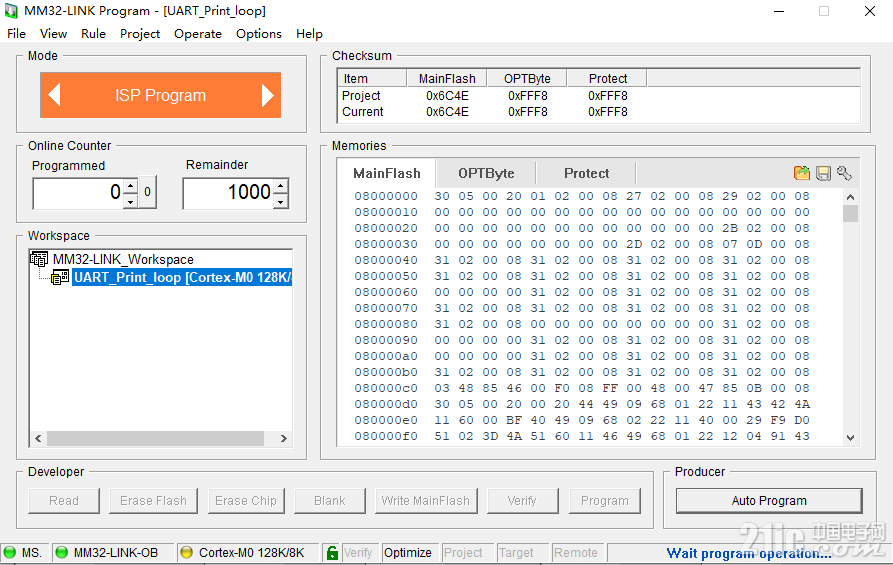
Task: Select UART_Print_loop project in workspace
Action: 182,278
